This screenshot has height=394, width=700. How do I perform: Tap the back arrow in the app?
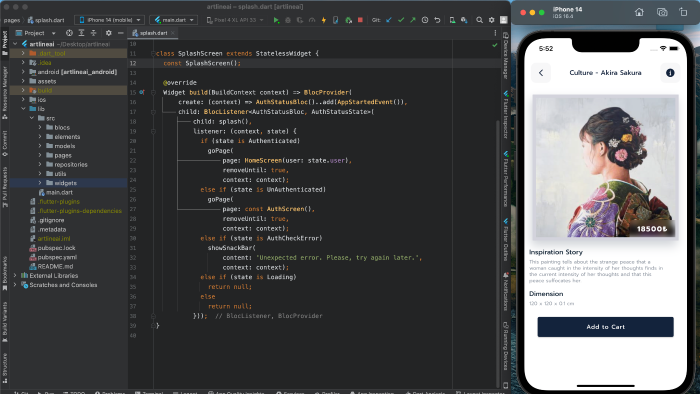(541, 73)
